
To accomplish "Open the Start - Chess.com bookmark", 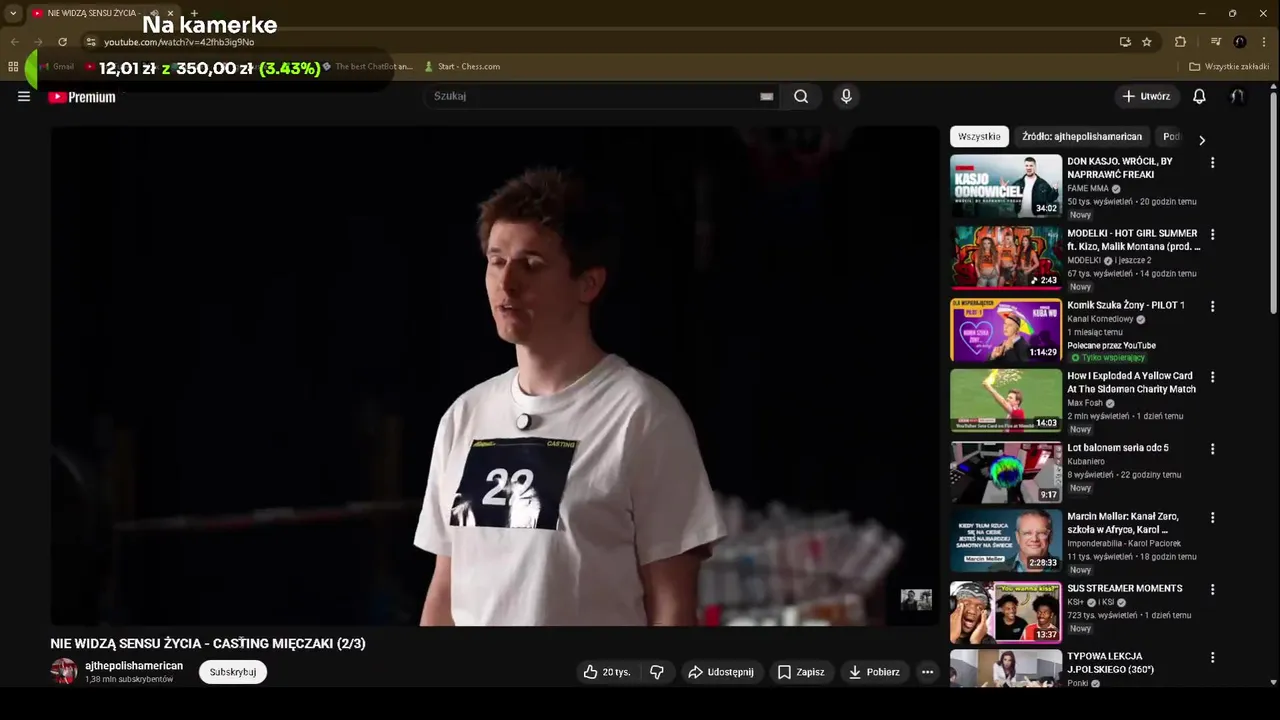I will point(462,67).
